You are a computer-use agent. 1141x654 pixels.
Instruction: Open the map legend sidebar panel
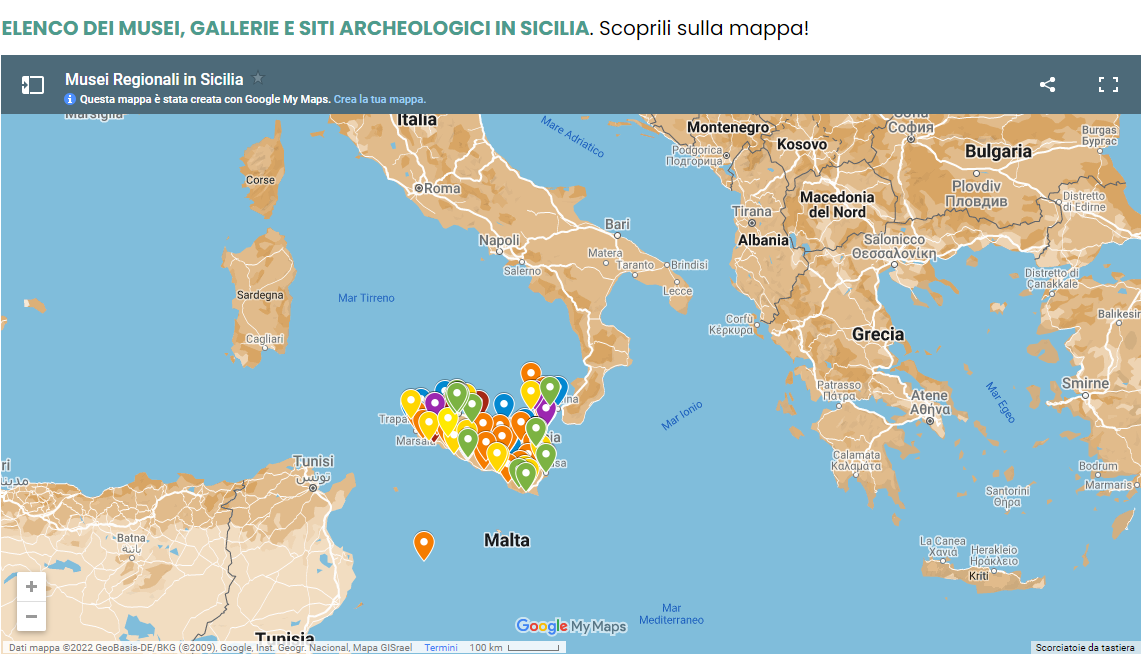click(x=33, y=85)
